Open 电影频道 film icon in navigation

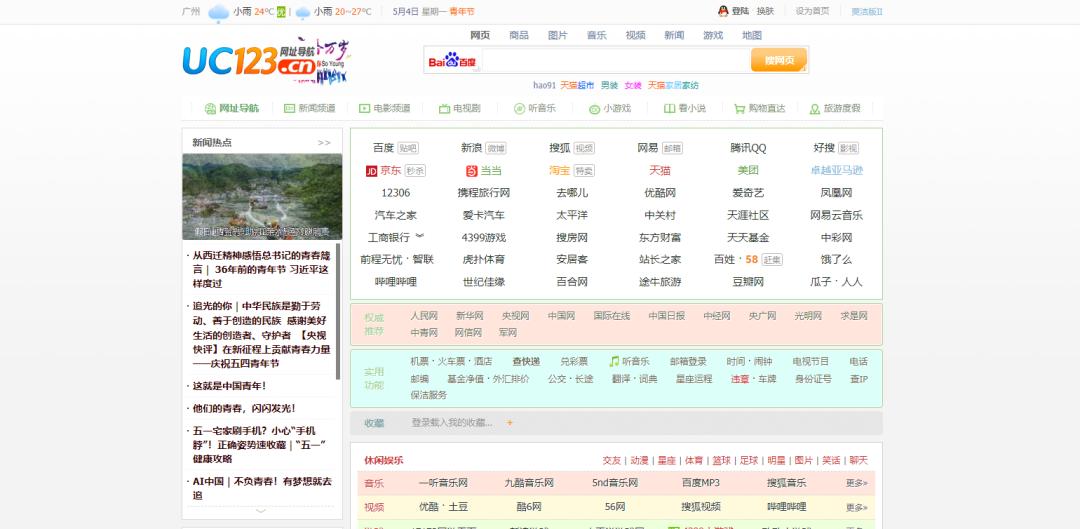tap(364, 109)
